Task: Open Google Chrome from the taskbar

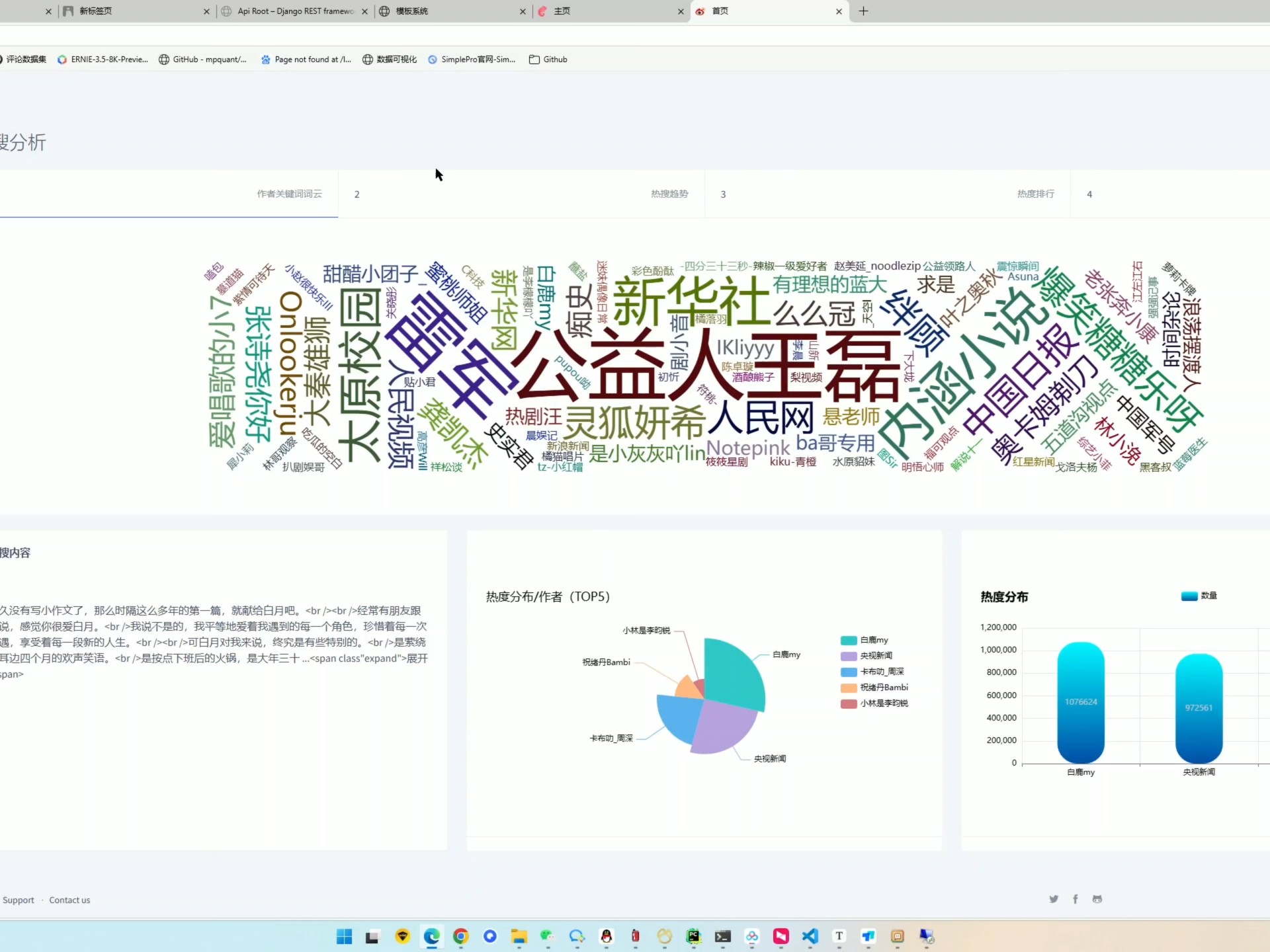Action: 461,936
